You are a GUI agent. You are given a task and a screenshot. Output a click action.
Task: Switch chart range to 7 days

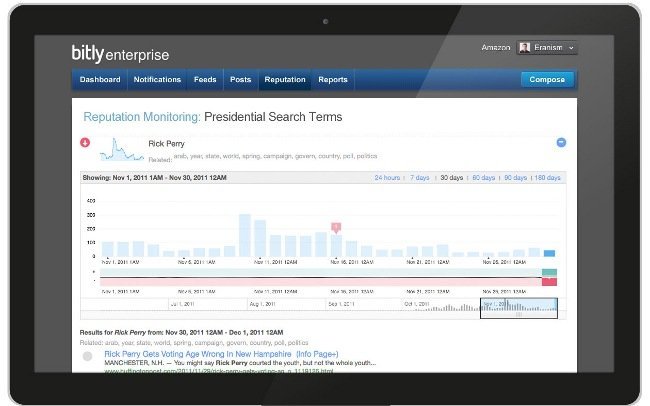pos(419,177)
